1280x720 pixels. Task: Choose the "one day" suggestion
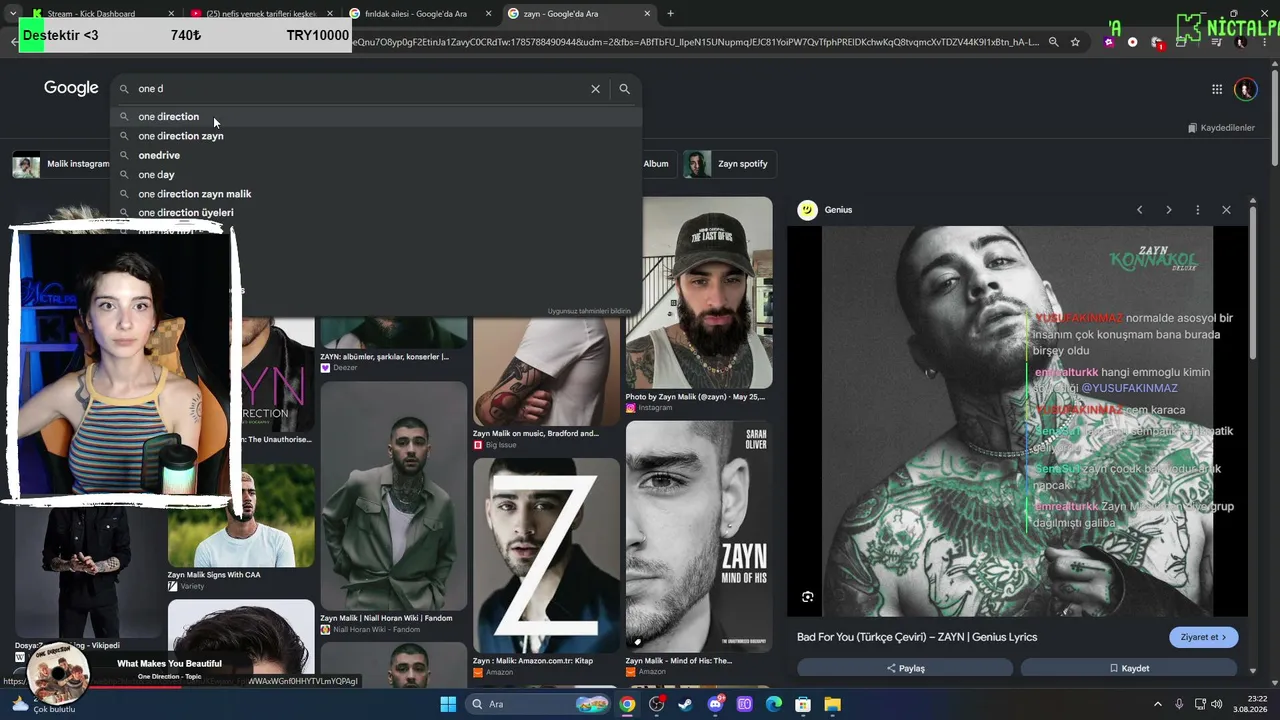coord(375,175)
